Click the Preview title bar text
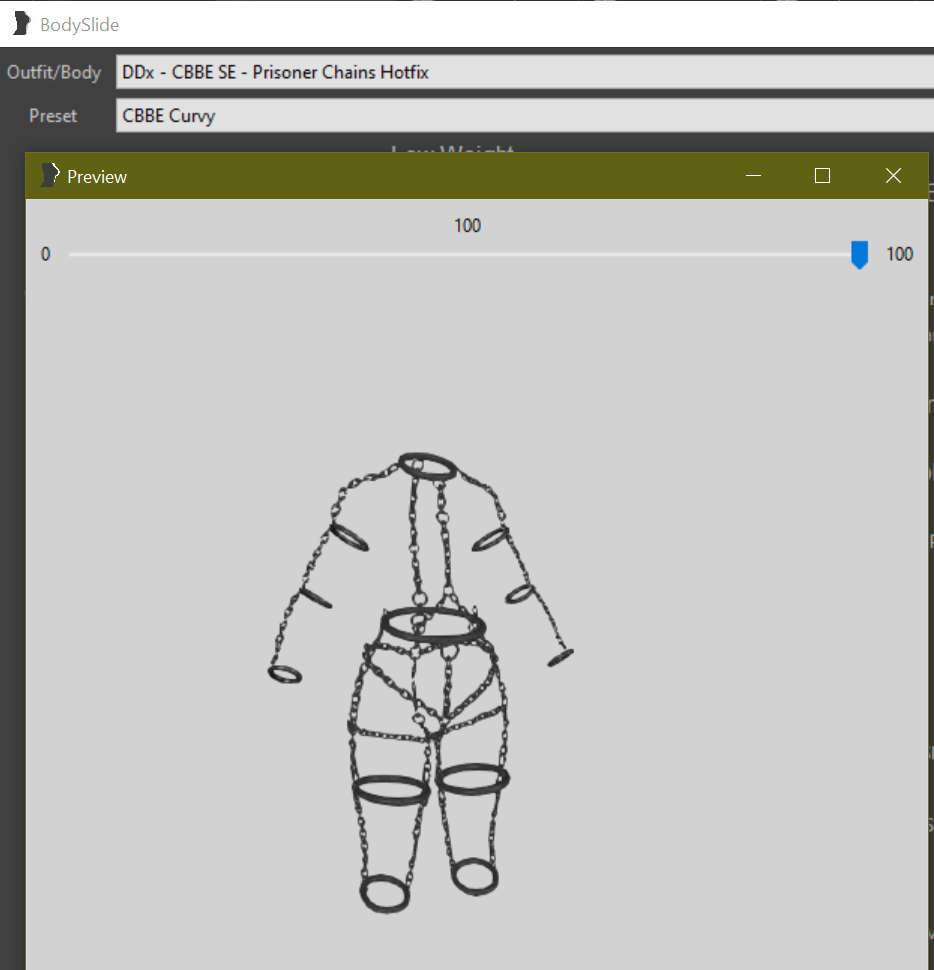Viewport: 934px width, 970px height. click(97, 177)
